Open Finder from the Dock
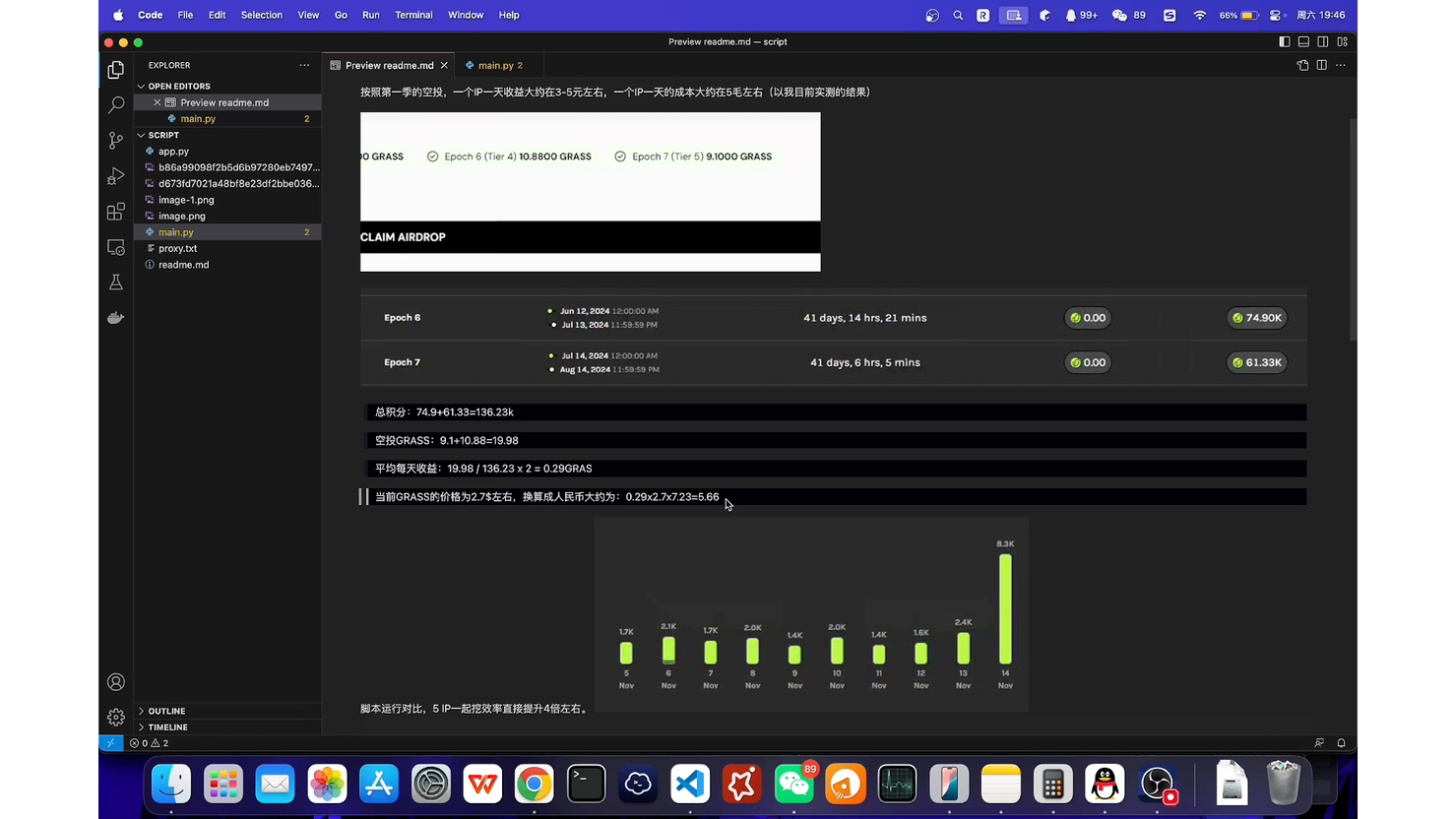Image resolution: width=1456 pixels, height=819 pixels. coord(171,785)
